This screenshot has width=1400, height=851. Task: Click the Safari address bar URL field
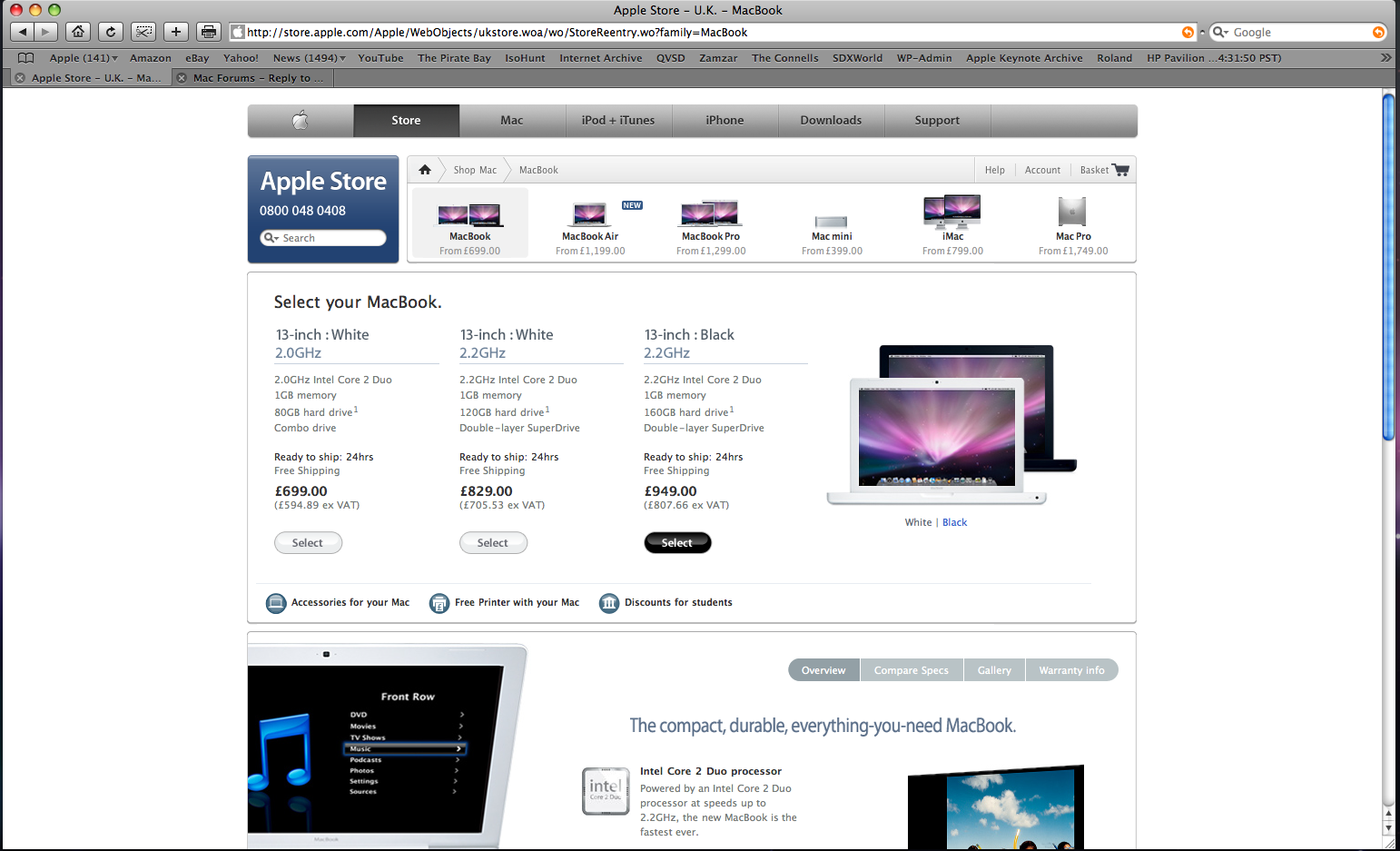pyautogui.click(x=713, y=32)
